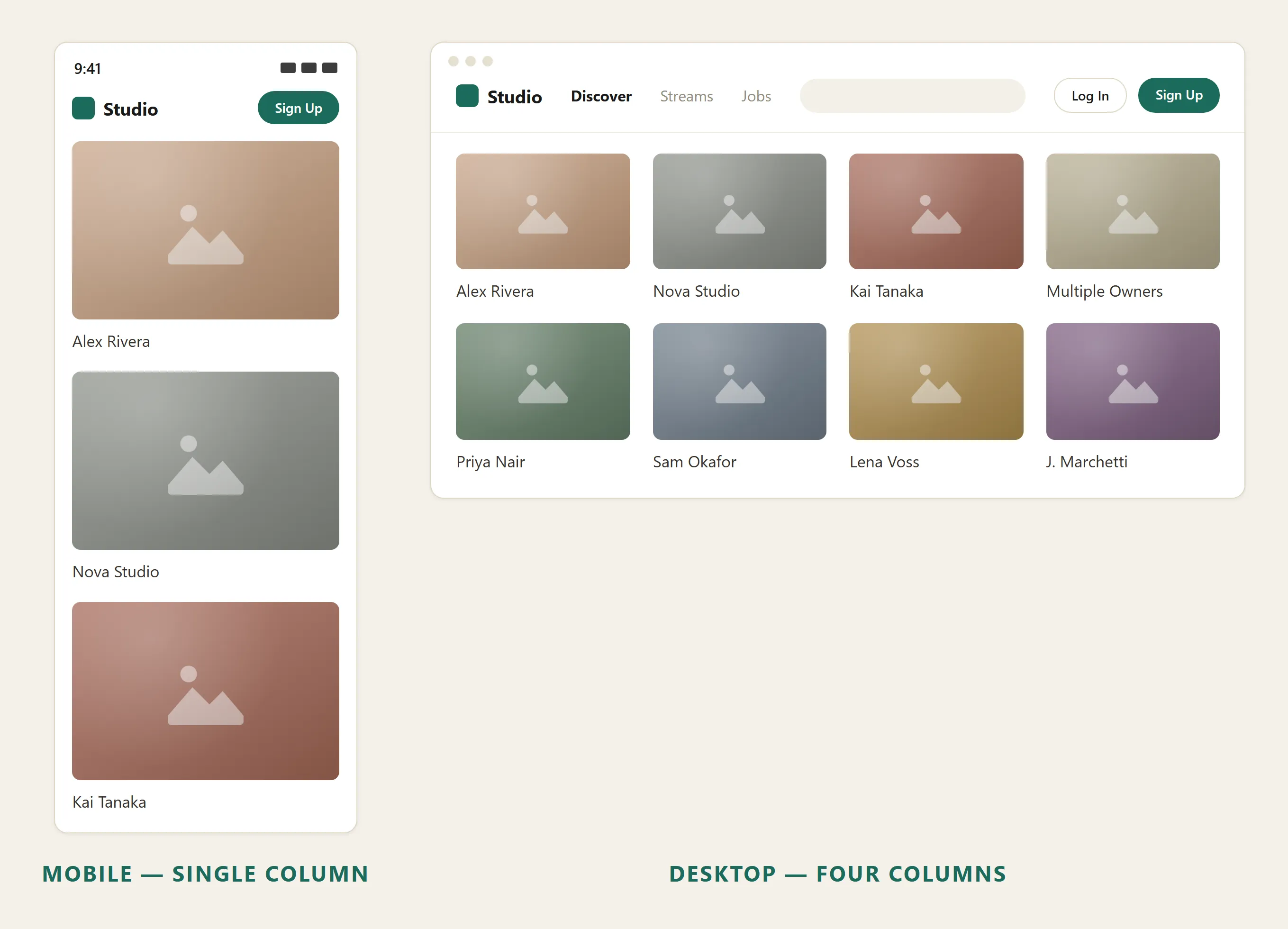Click Sign Up button in desktop nav
Viewport: 1288px width, 929px height.
tap(1179, 95)
